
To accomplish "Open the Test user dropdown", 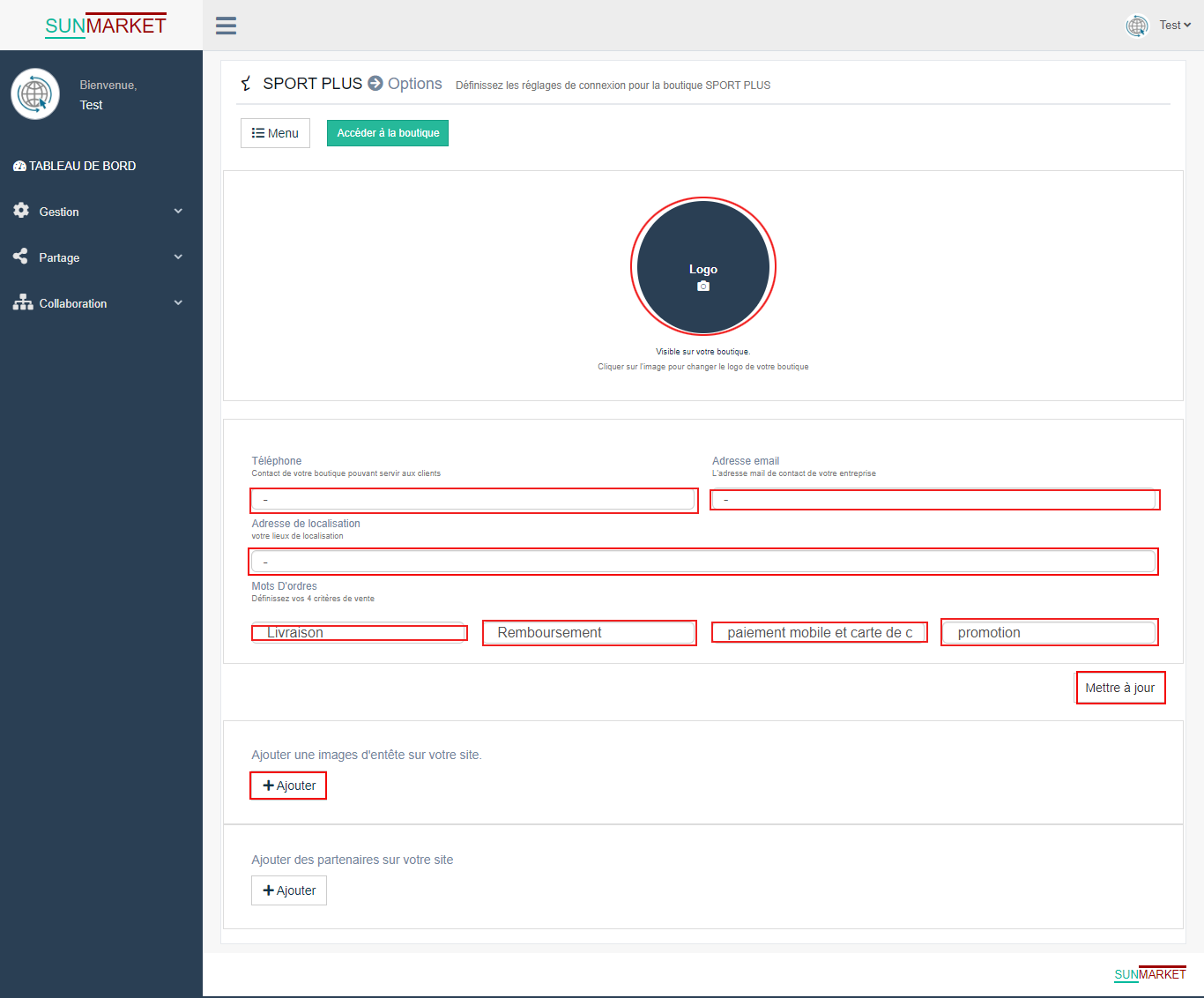I will (1175, 26).
